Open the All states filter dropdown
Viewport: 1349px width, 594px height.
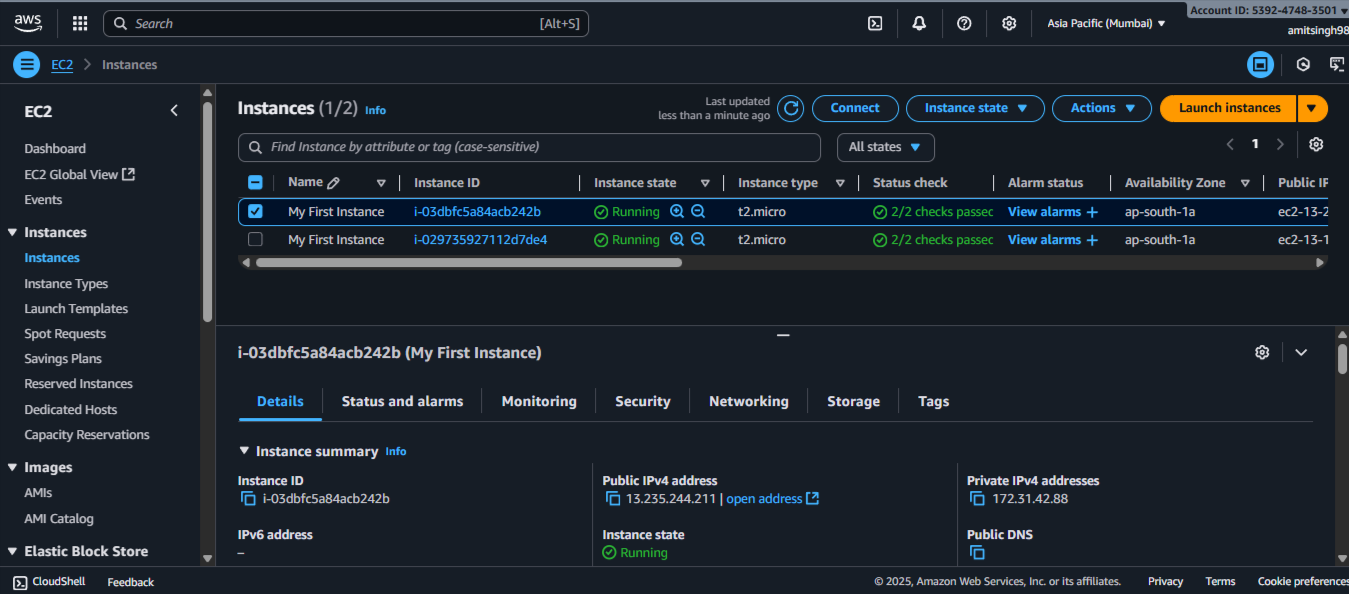(x=885, y=147)
